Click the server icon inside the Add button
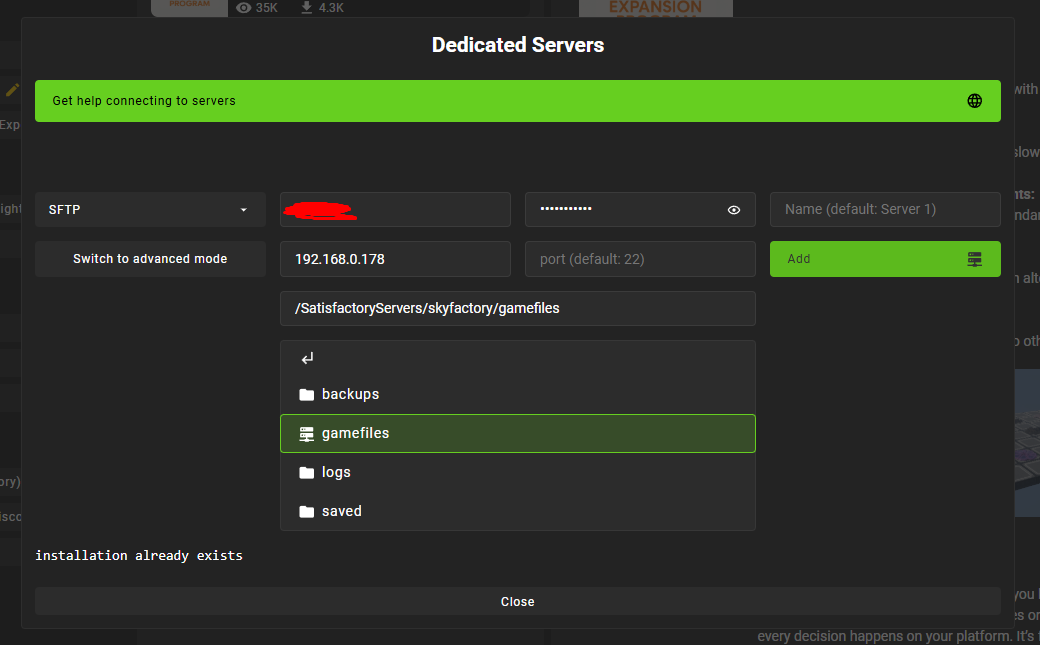 [975, 259]
